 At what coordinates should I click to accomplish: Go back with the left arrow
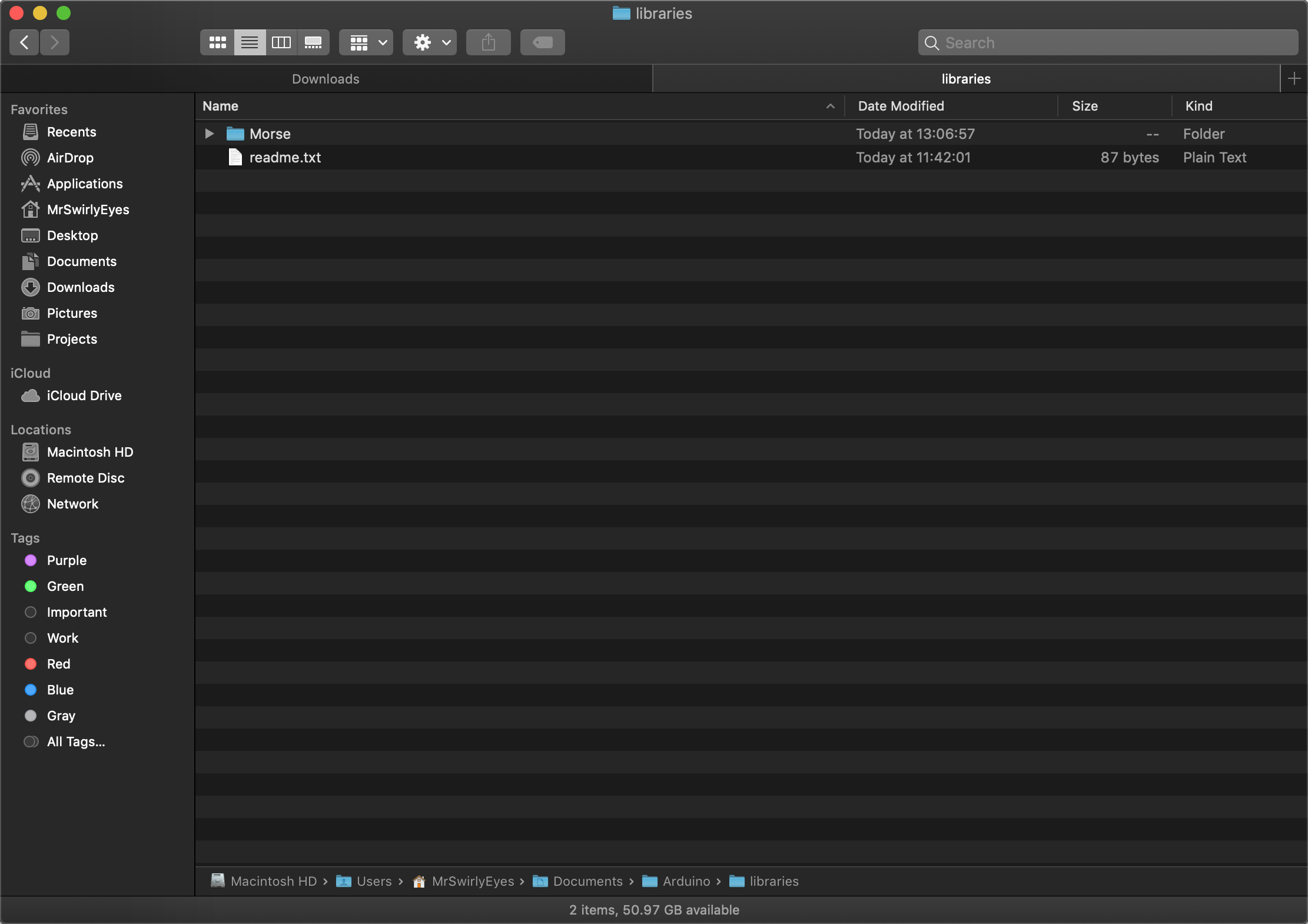pos(25,42)
